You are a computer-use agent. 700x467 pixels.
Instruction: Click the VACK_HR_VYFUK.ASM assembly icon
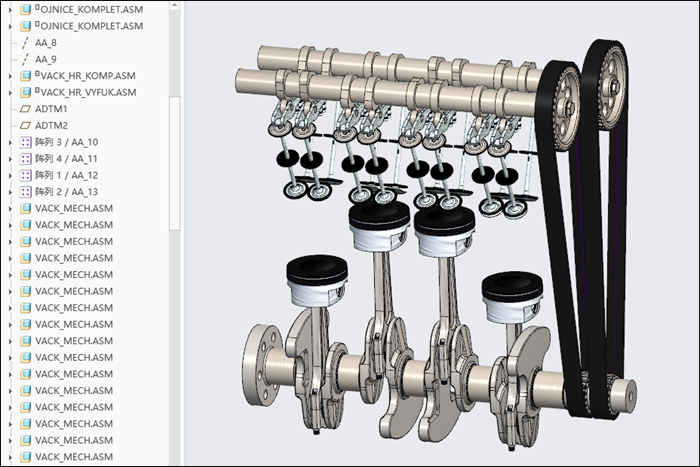[26, 92]
